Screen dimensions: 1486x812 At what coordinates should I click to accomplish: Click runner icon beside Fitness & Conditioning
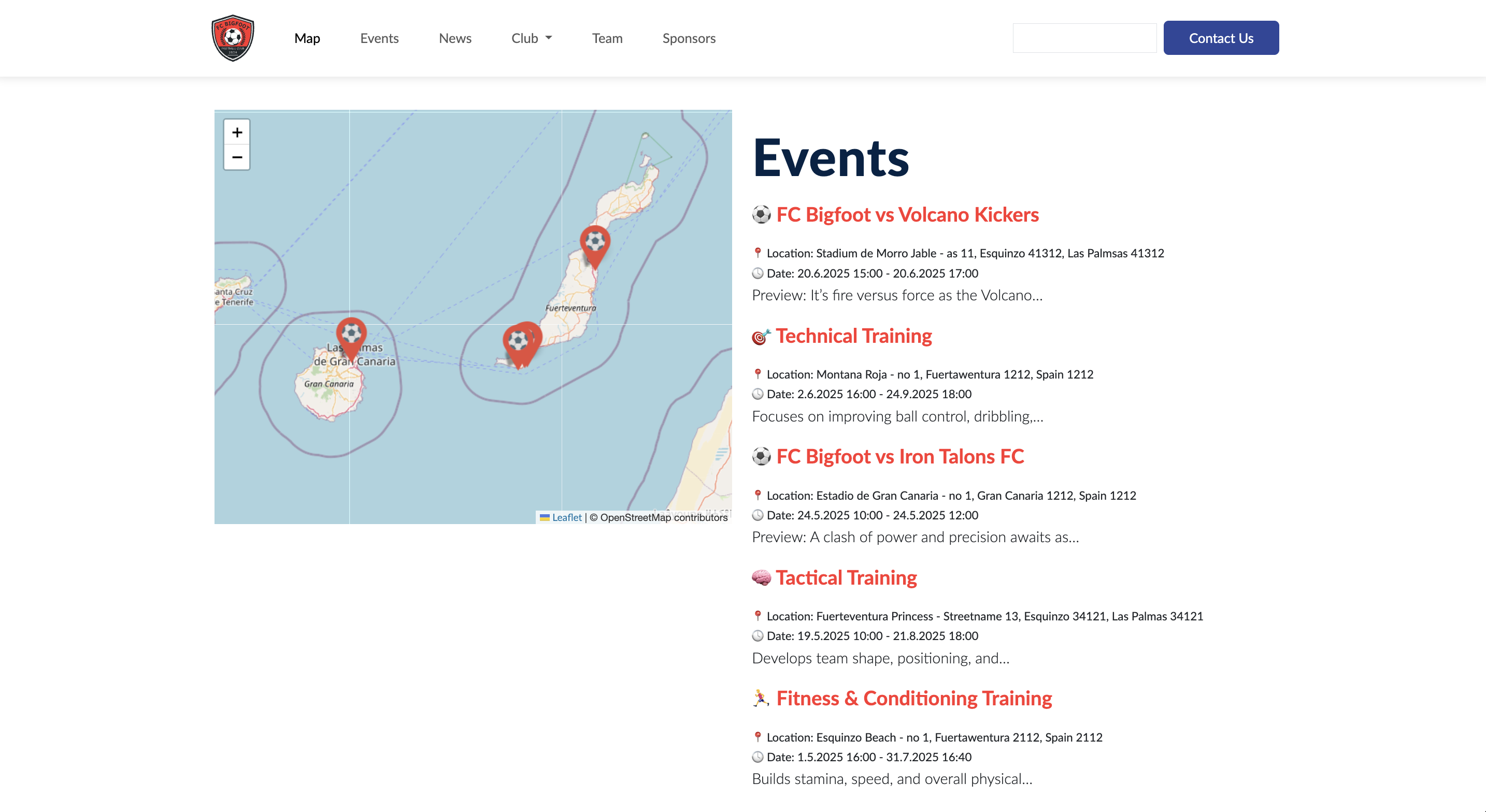pos(761,699)
